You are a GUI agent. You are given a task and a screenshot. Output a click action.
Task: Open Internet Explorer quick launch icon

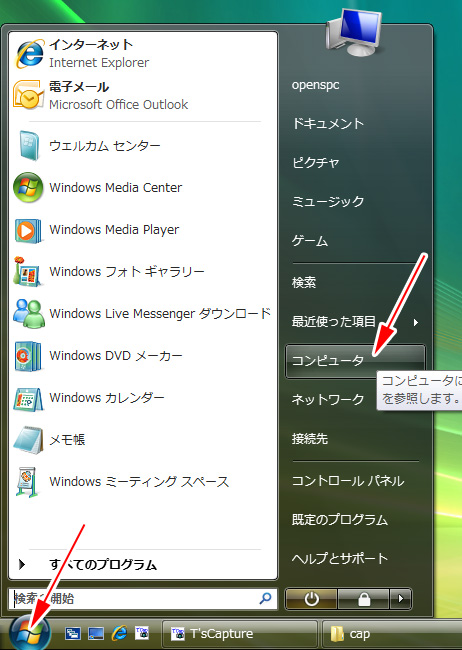pos(119,633)
